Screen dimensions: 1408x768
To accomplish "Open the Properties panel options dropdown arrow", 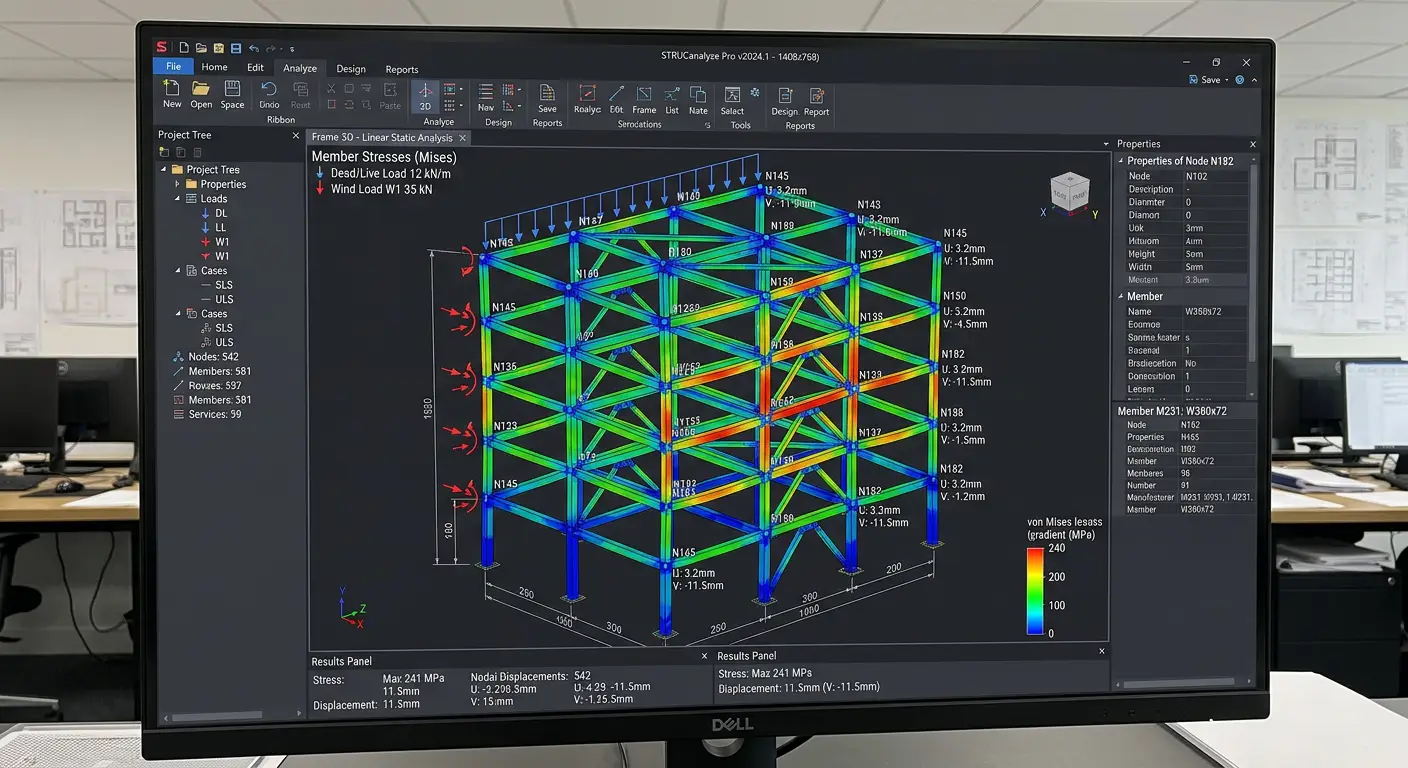I will point(1106,144).
